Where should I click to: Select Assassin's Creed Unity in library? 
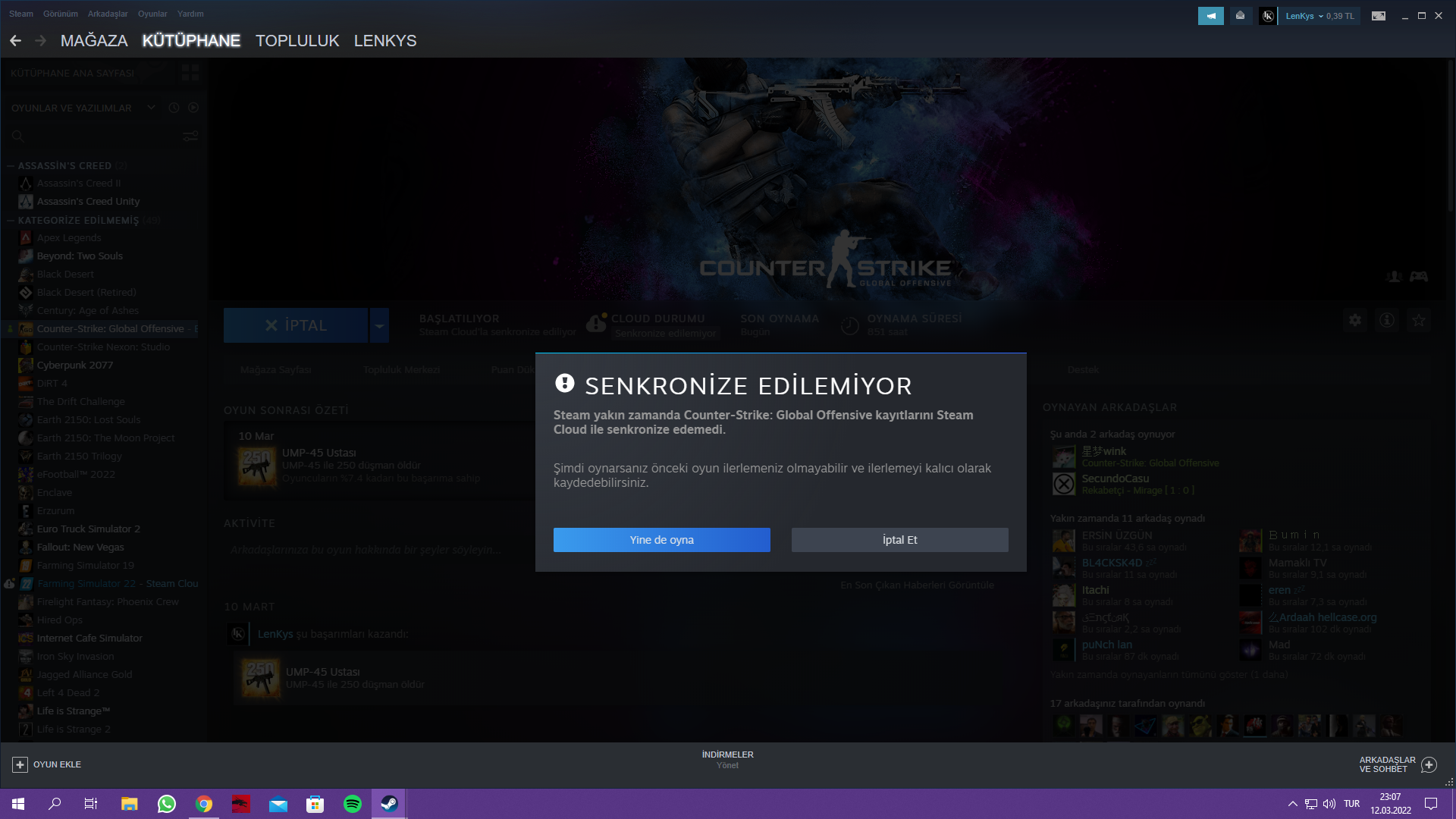click(88, 202)
